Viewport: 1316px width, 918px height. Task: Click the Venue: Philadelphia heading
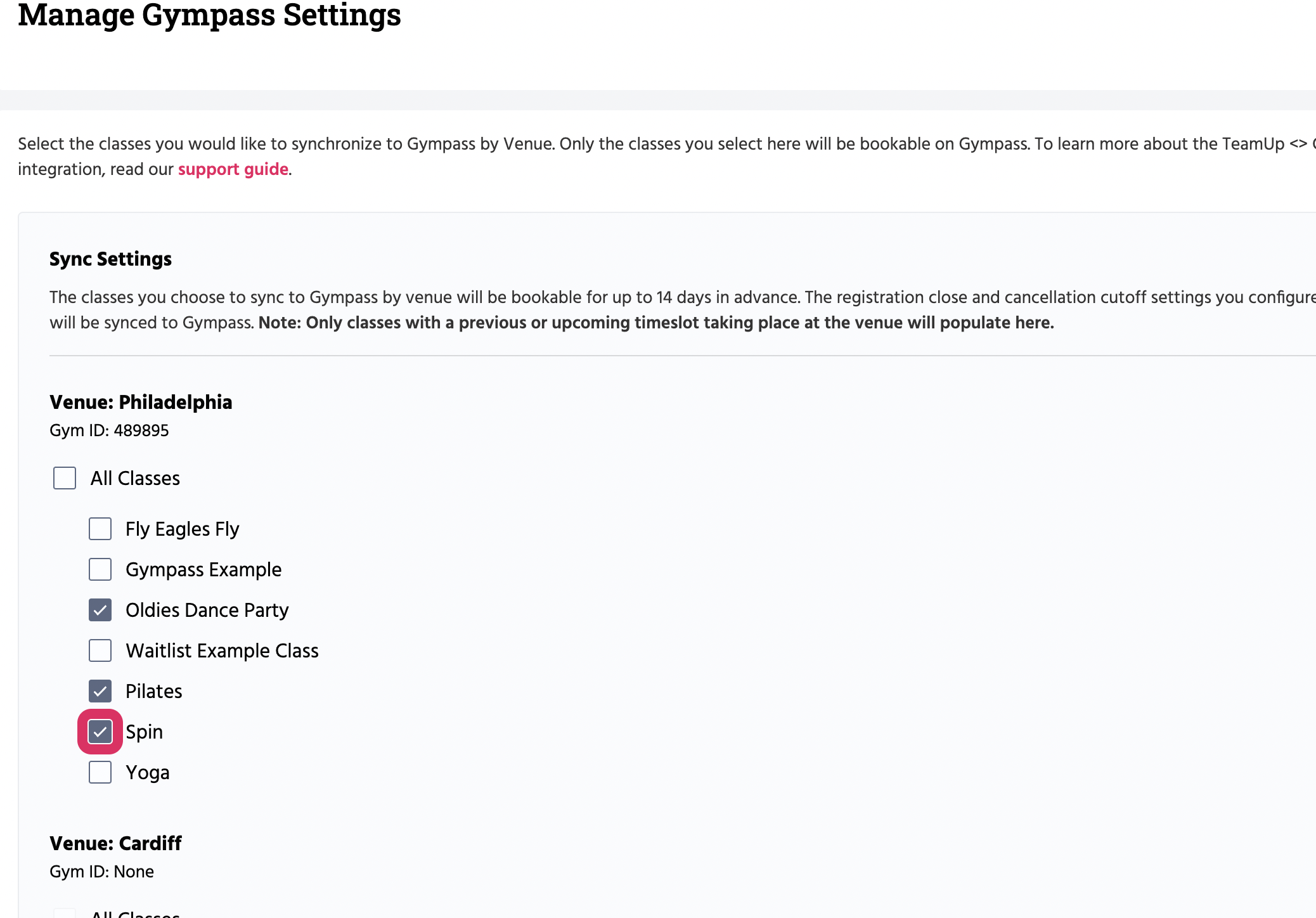click(x=141, y=402)
